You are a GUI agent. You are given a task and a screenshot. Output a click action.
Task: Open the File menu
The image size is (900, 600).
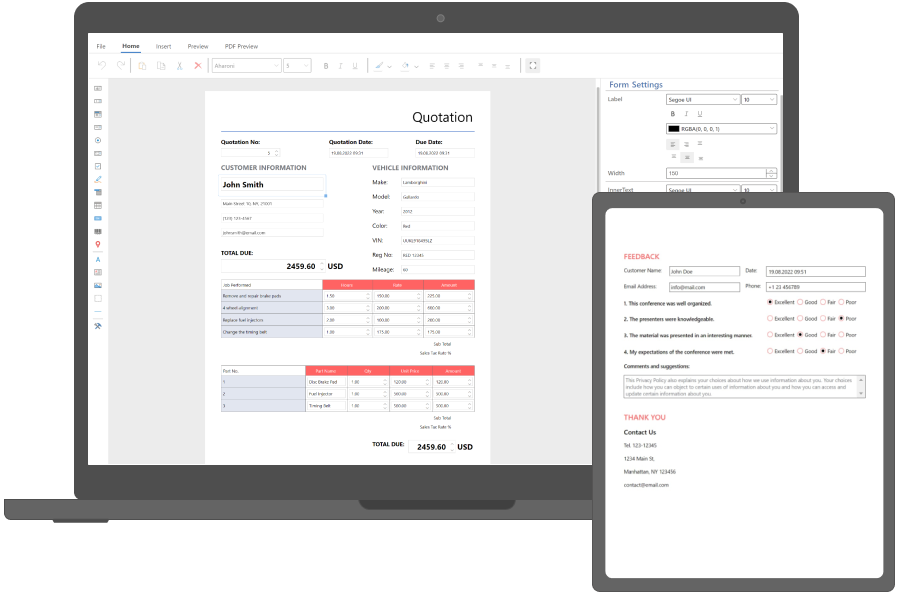(101, 46)
